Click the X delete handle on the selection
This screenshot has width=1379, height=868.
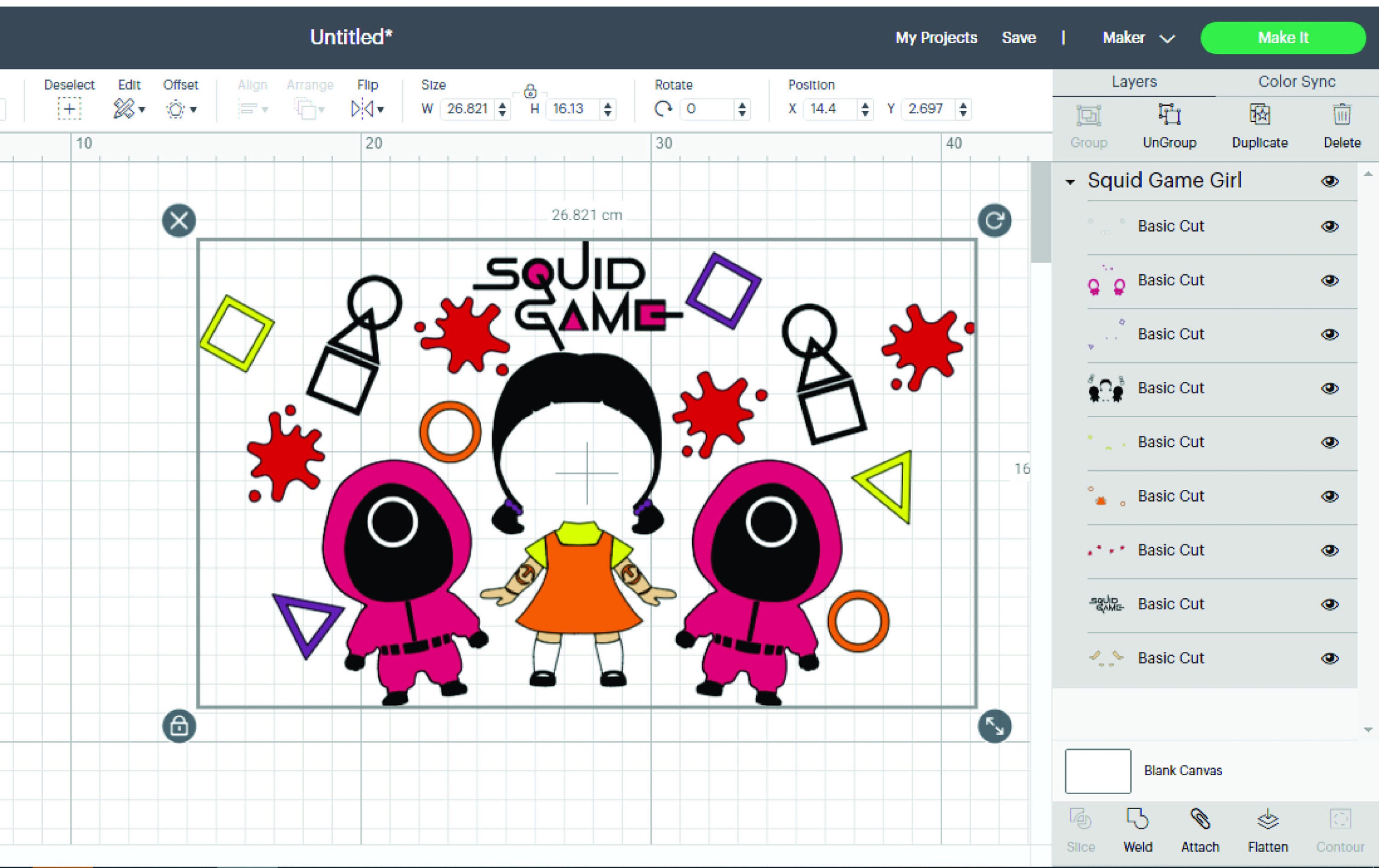[179, 221]
